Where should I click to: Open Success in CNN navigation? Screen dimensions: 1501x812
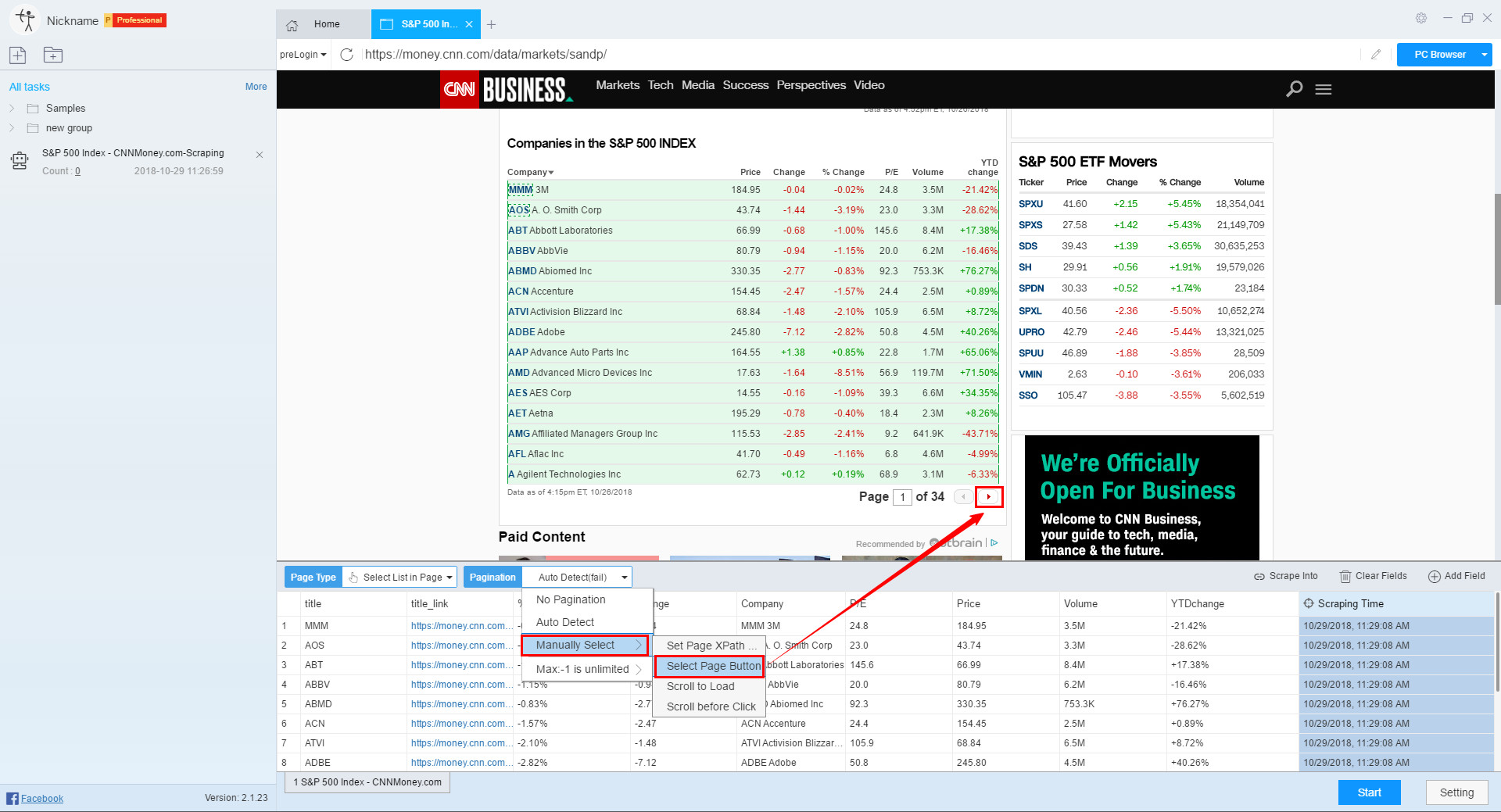click(746, 85)
